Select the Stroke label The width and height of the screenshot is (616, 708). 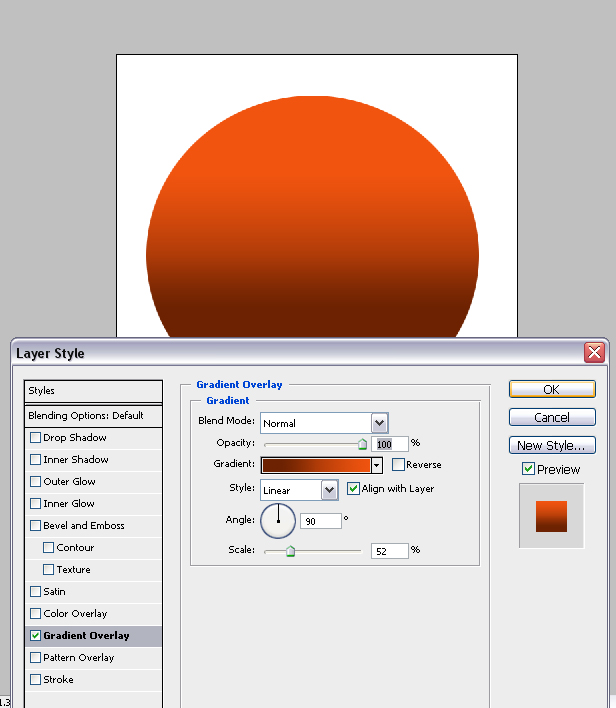tap(58, 680)
